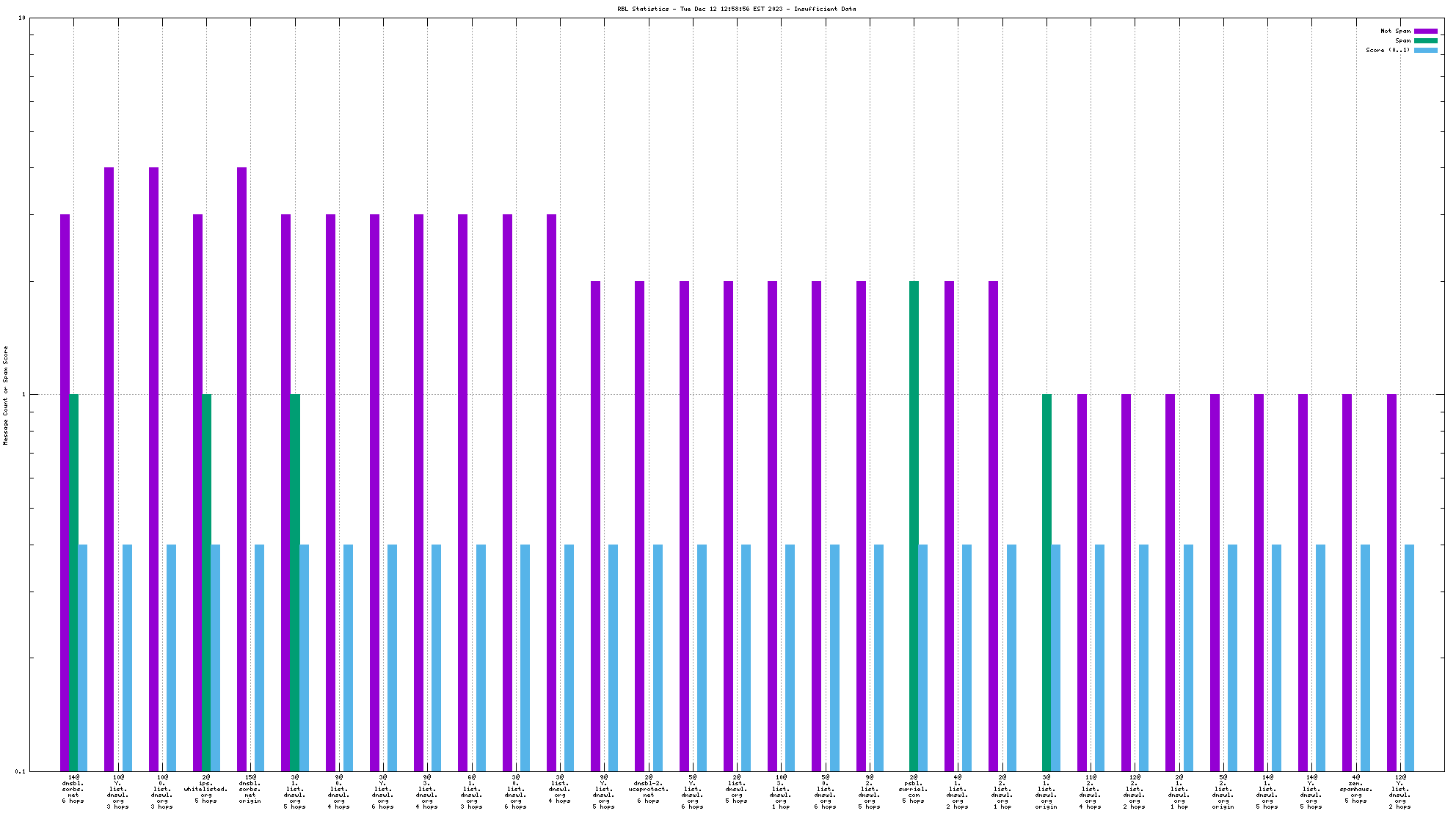Click the y-axis tick labeled 1
Viewport: 1456px width, 819px height.
click(23, 395)
